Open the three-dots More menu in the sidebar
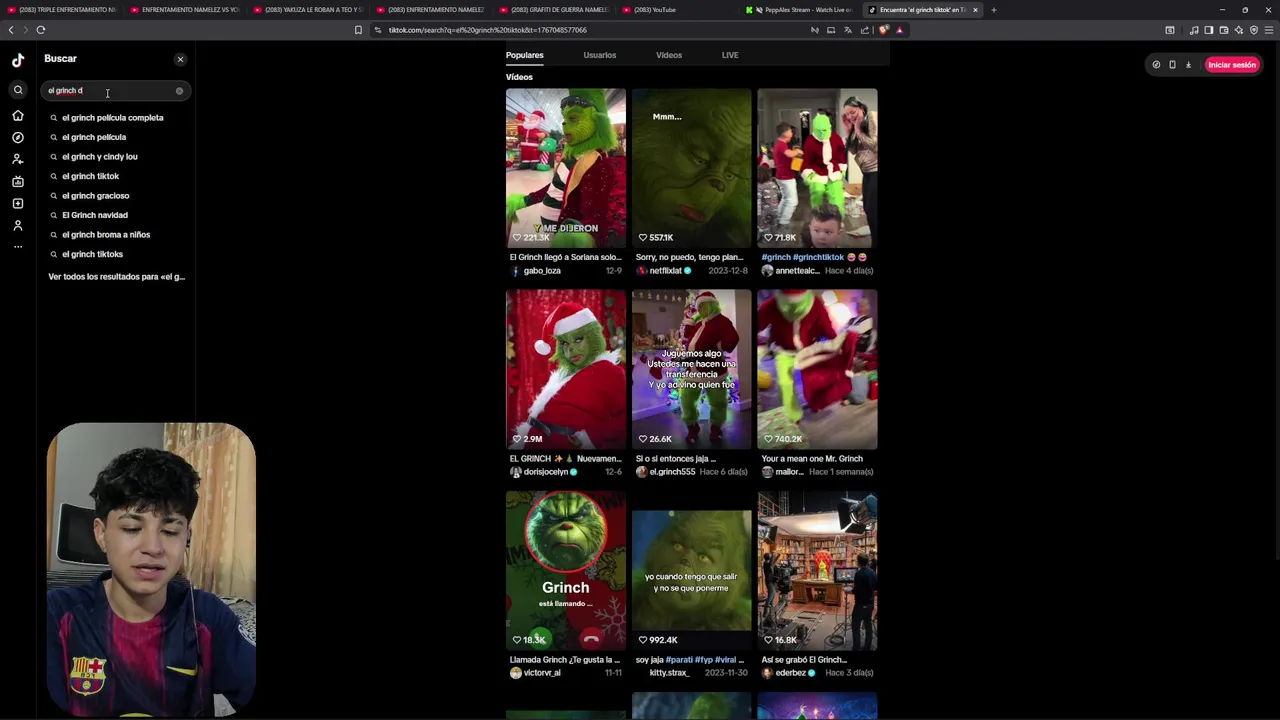1280x720 pixels. point(18,246)
